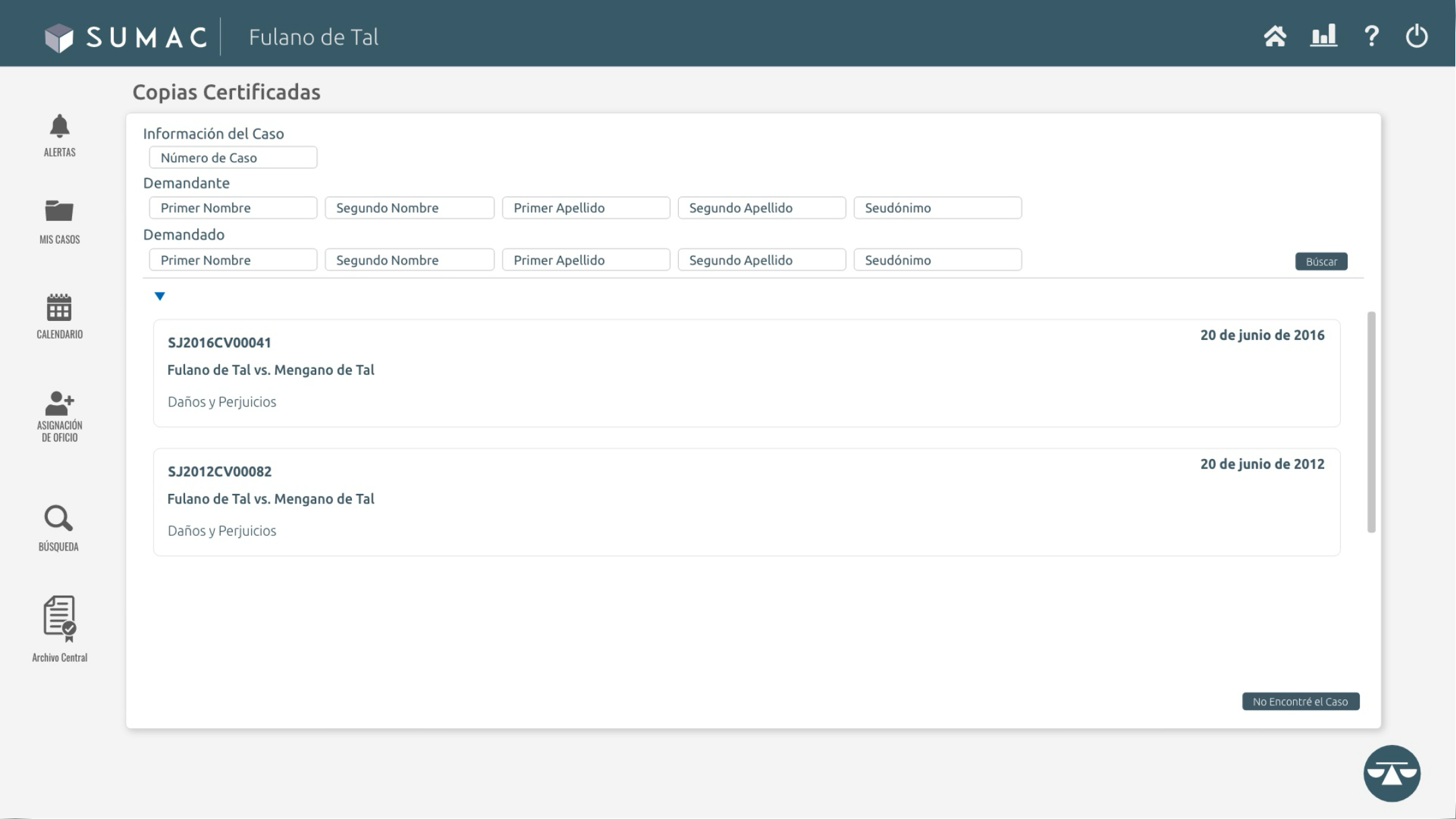This screenshot has width=1456, height=819.
Task: Click the Búscar button
Action: click(1321, 262)
